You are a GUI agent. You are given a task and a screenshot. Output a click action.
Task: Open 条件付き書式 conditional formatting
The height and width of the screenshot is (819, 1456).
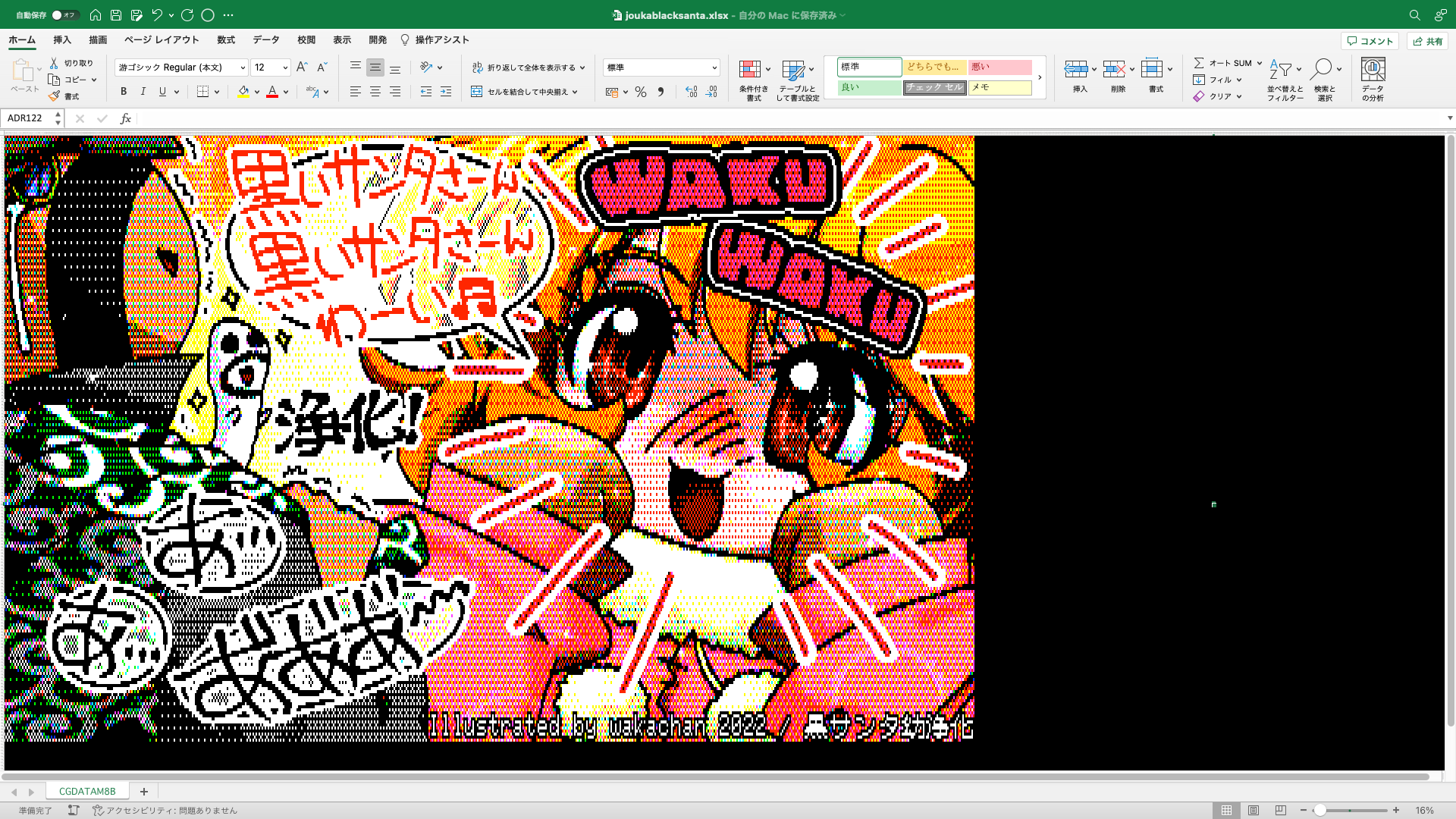[x=754, y=80]
